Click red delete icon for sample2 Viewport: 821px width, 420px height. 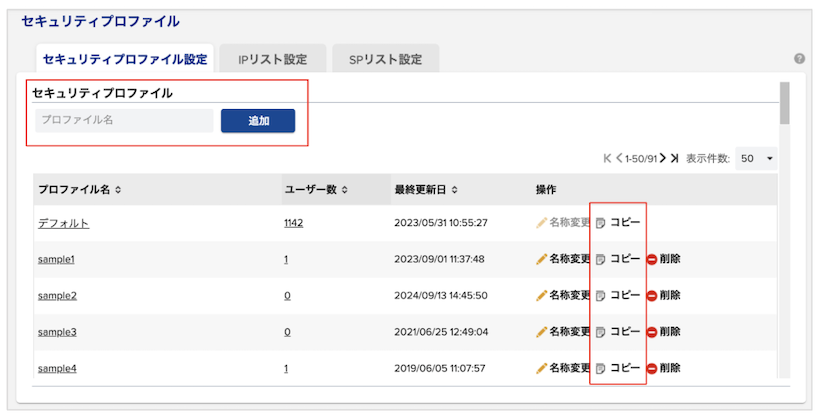(652, 296)
